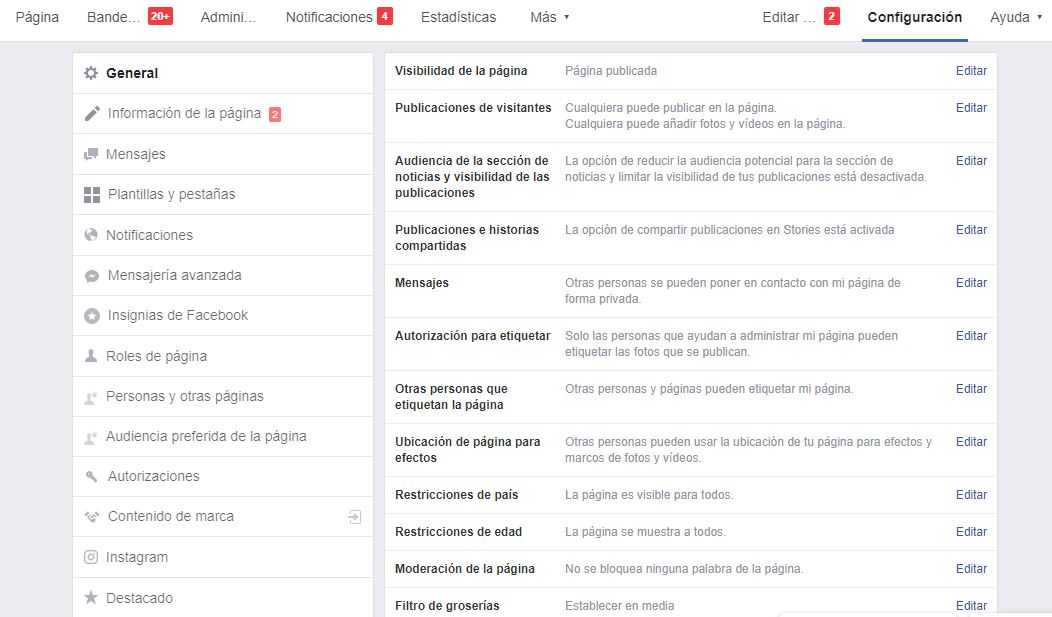Open Autorizaciones settings
Screen dimensions: 1052x617
223,476
